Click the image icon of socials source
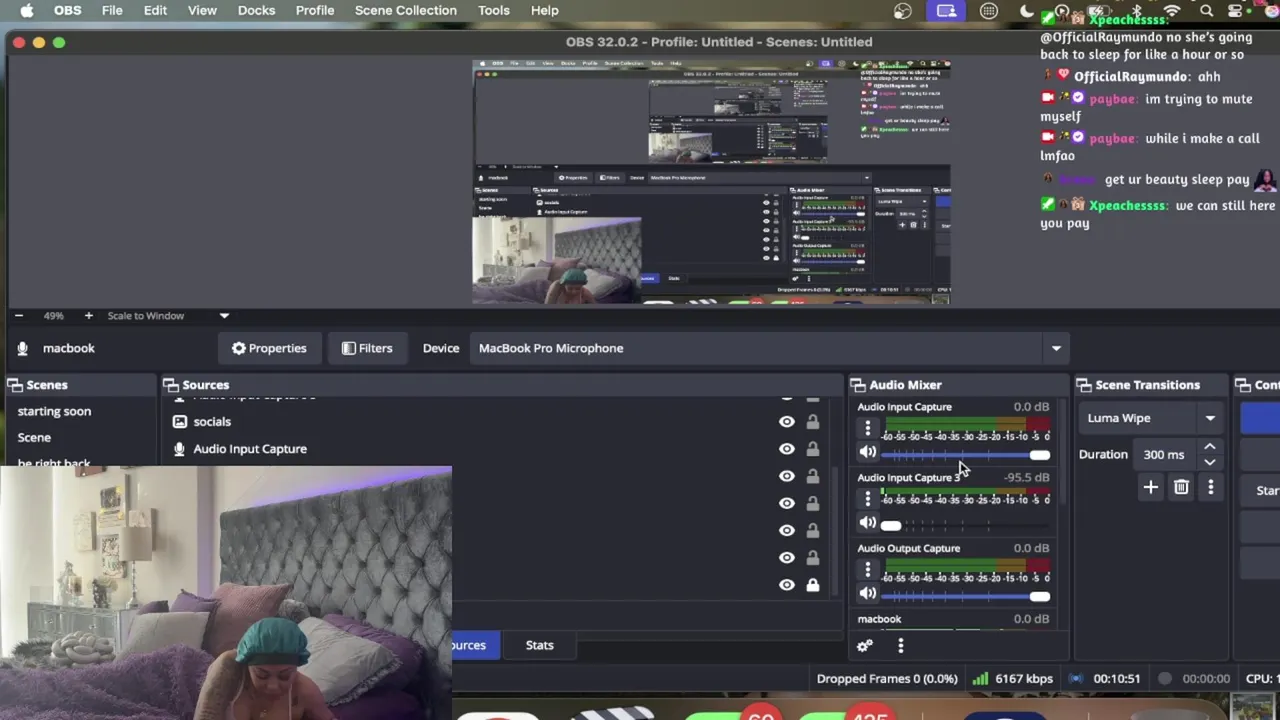Image resolution: width=1280 pixels, height=720 pixels. tap(180, 422)
